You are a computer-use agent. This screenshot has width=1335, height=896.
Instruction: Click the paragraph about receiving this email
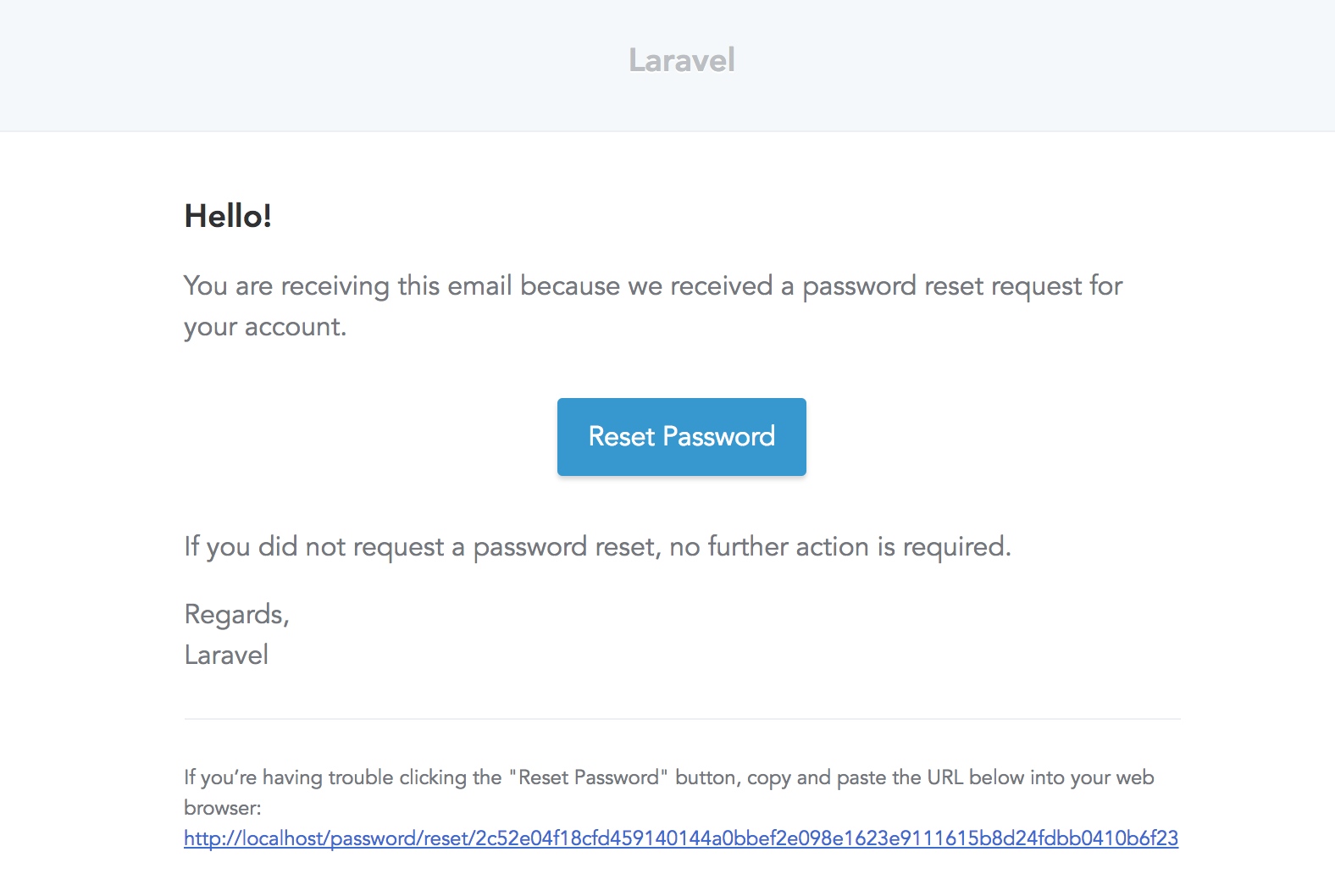click(653, 307)
